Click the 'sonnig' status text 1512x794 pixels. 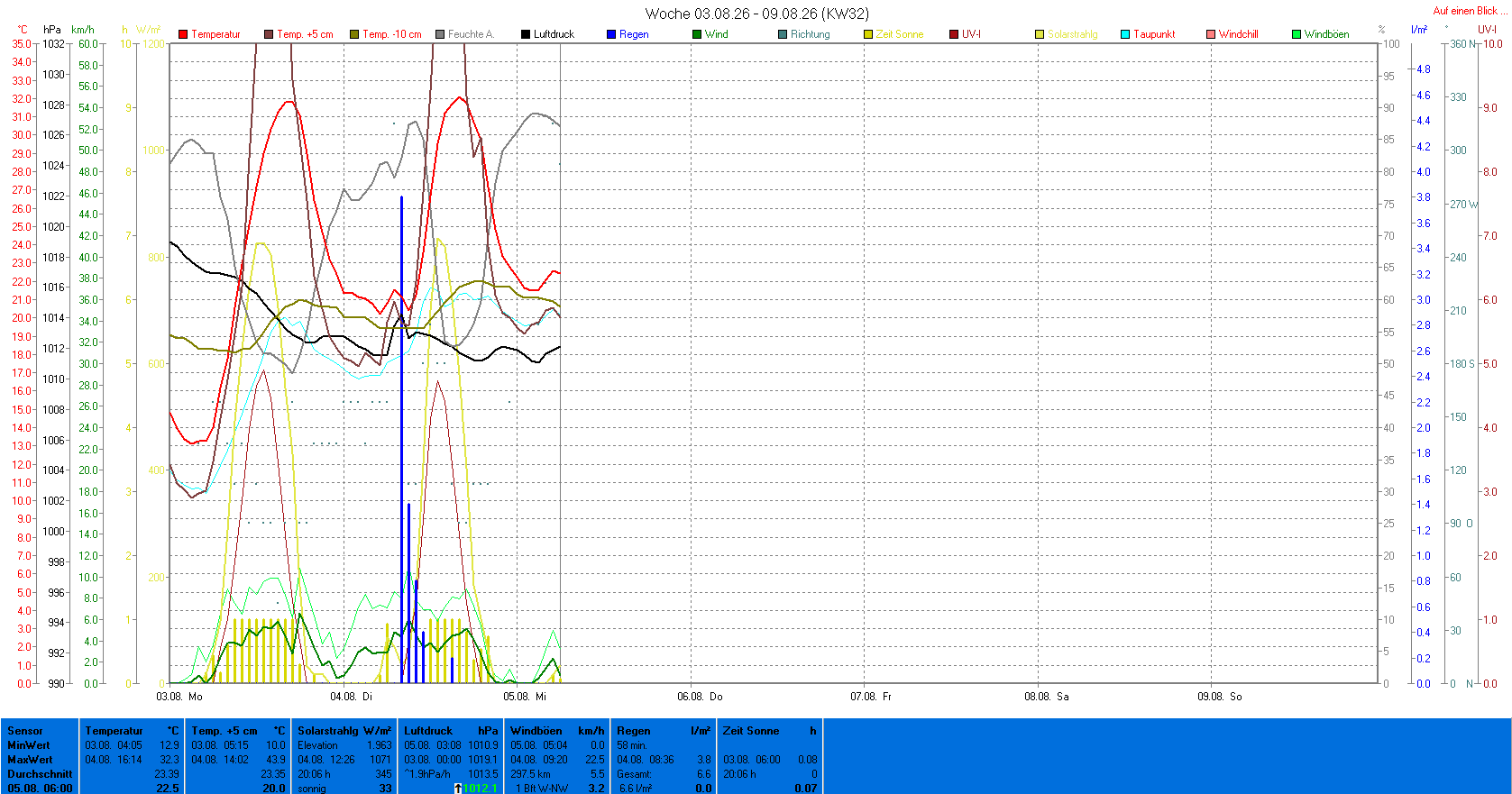[312, 789]
